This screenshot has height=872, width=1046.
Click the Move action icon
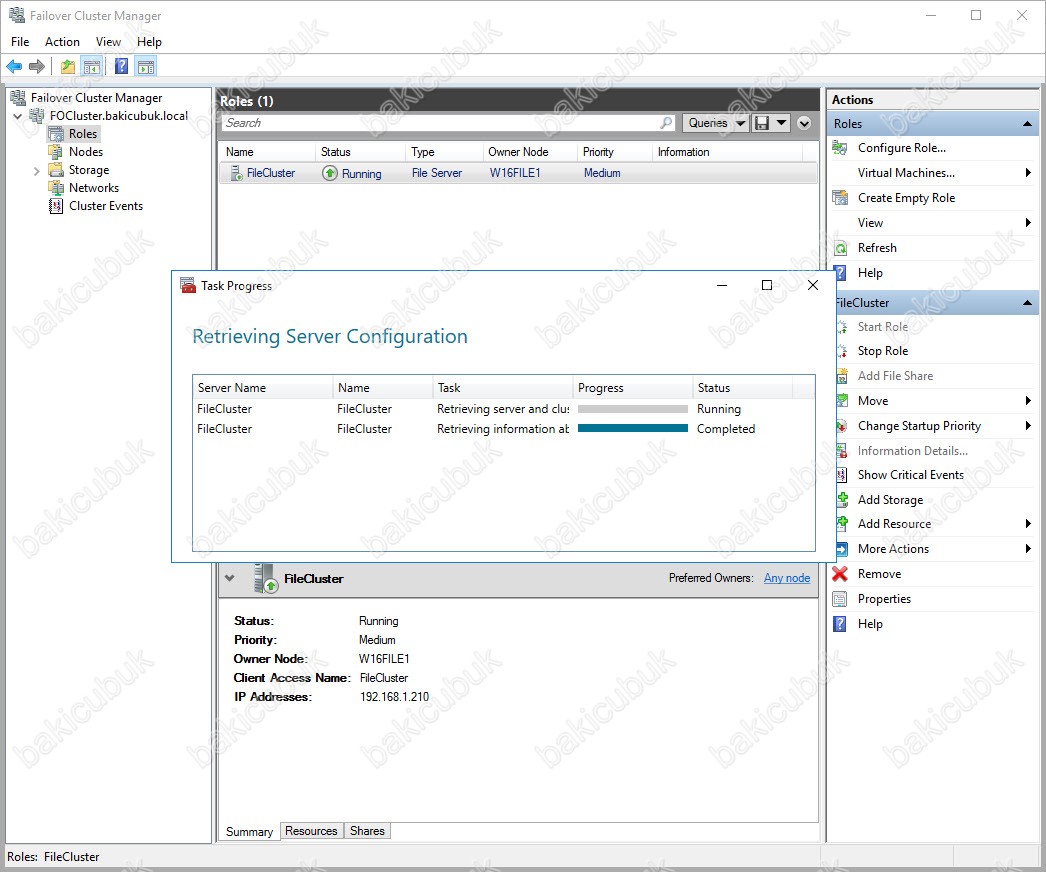pos(843,400)
